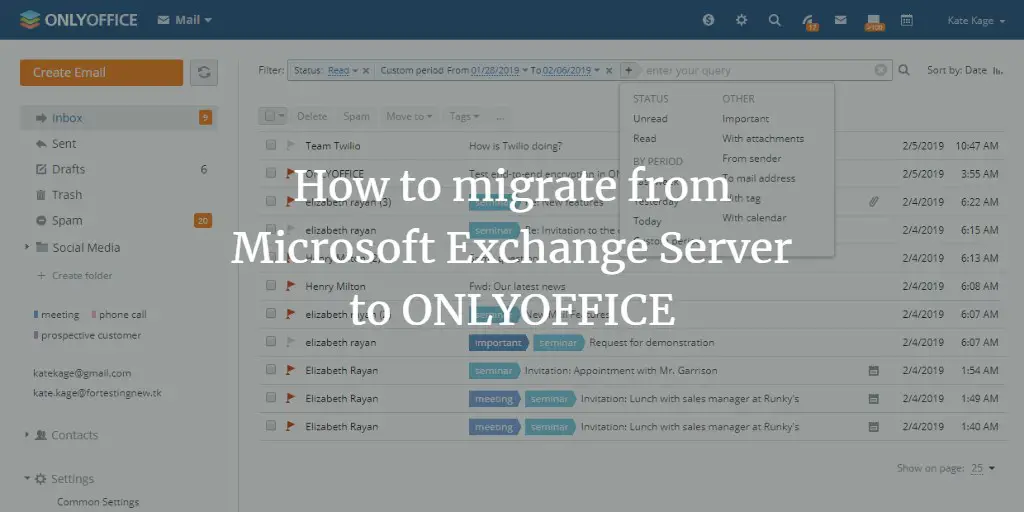Choose Important in filter menu
This screenshot has width=1024, height=512.
(x=746, y=119)
